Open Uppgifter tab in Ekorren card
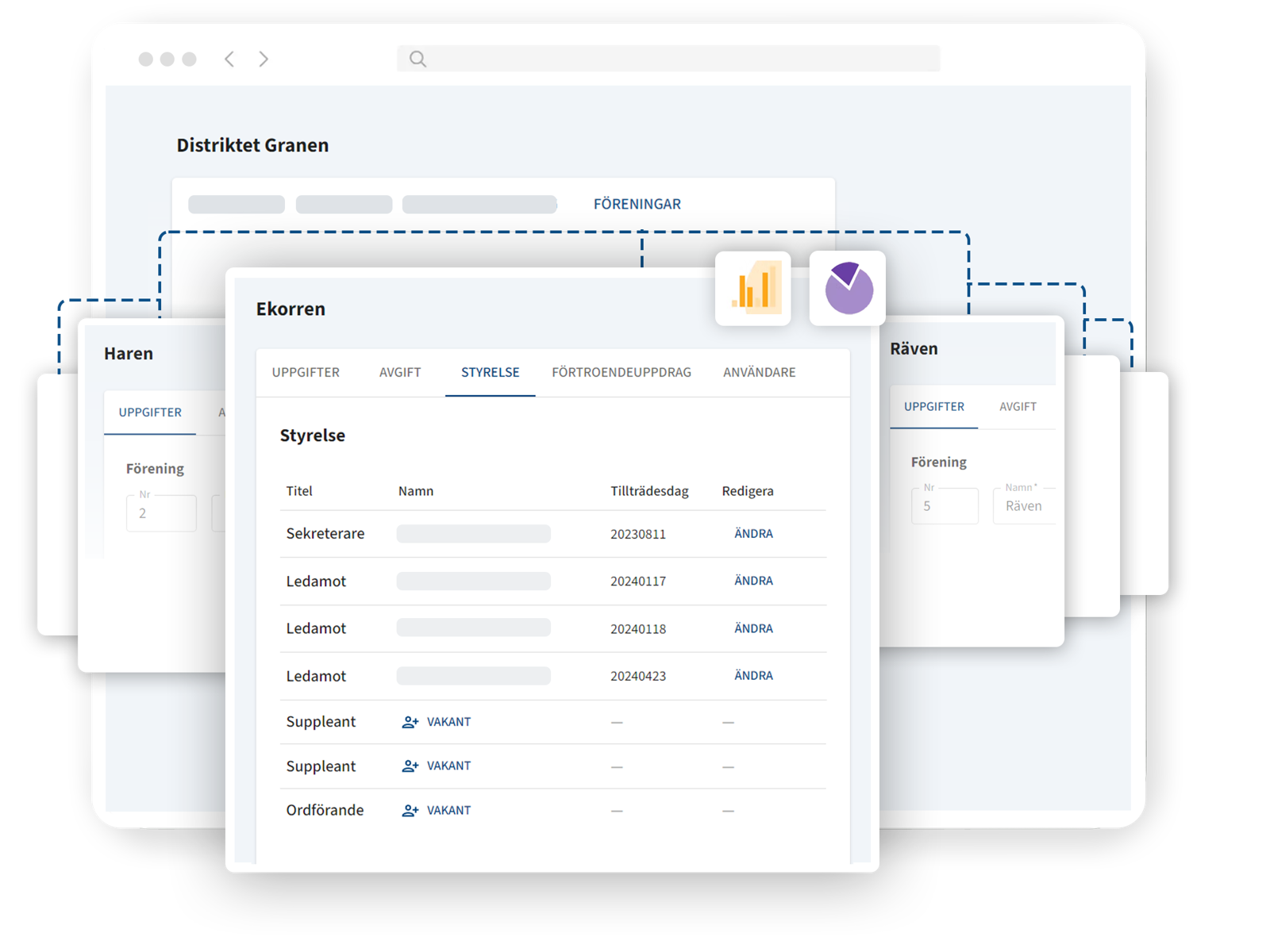Screen dimensions: 1270x952 (x=306, y=372)
